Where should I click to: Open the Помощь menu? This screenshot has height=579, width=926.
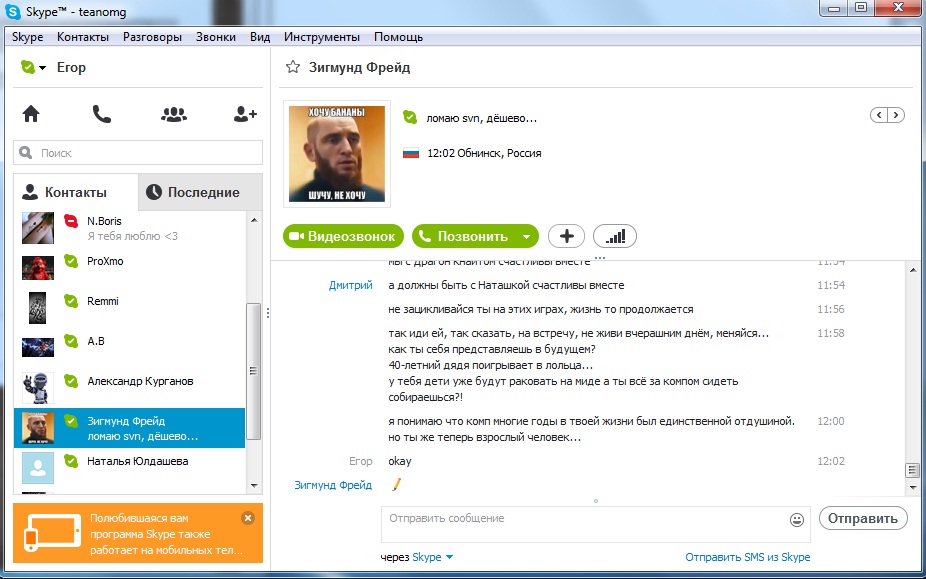[399, 37]
